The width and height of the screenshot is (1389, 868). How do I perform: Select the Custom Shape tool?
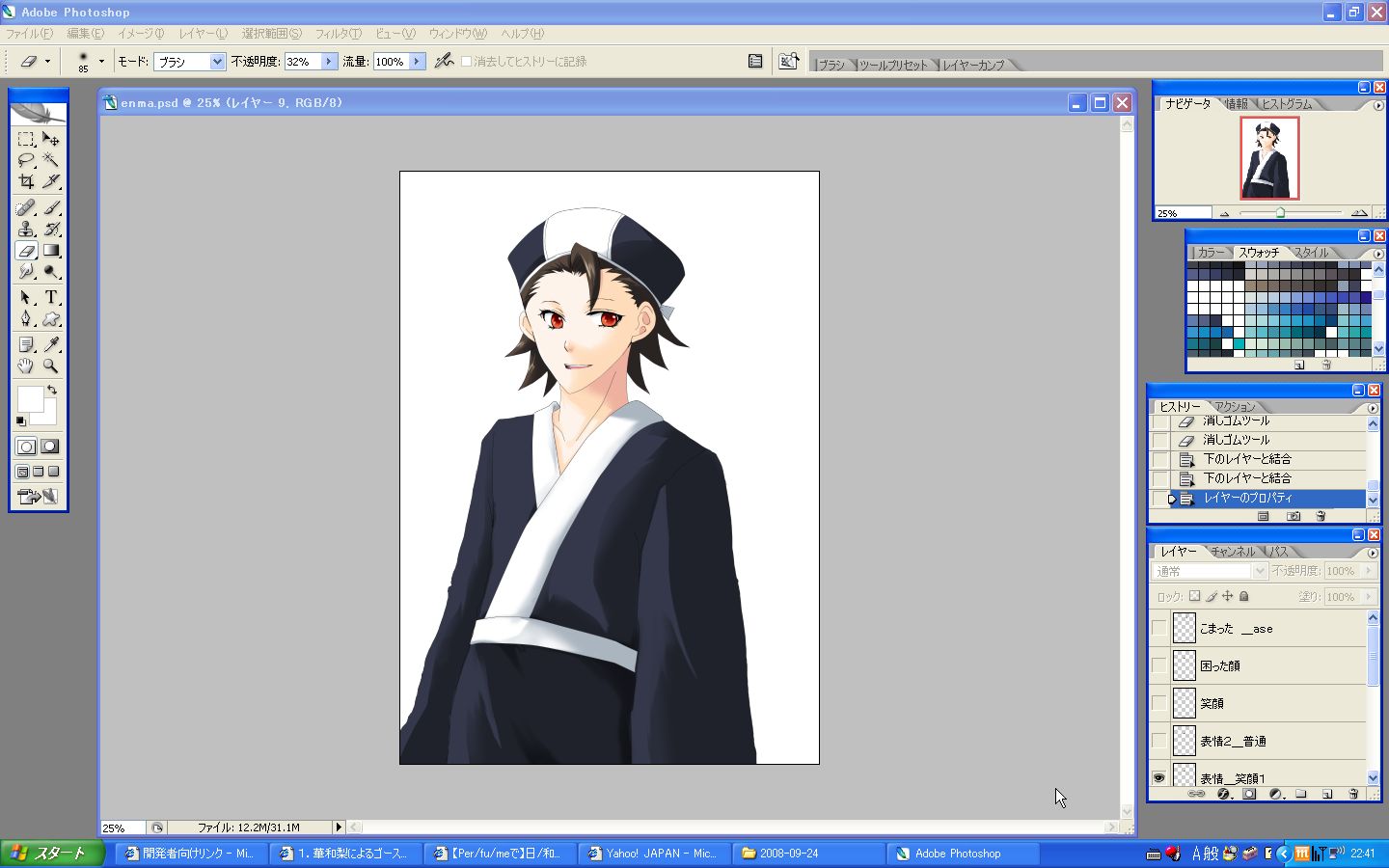tap(51, 318)
